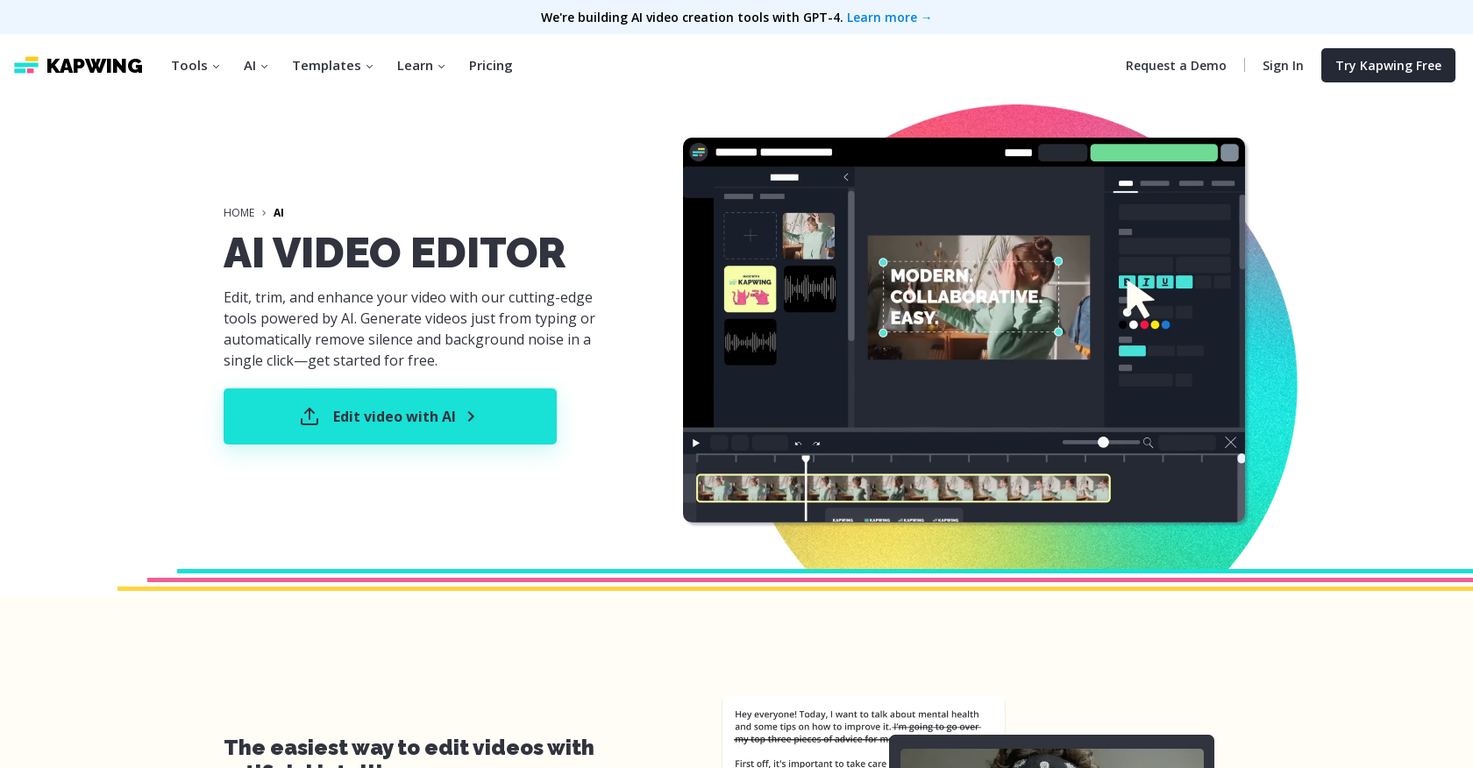Image resolution: width=1473 pixels, height=768 pixels.
Task: Click the redo icon above the timeline
Action: tap(816, 442)
